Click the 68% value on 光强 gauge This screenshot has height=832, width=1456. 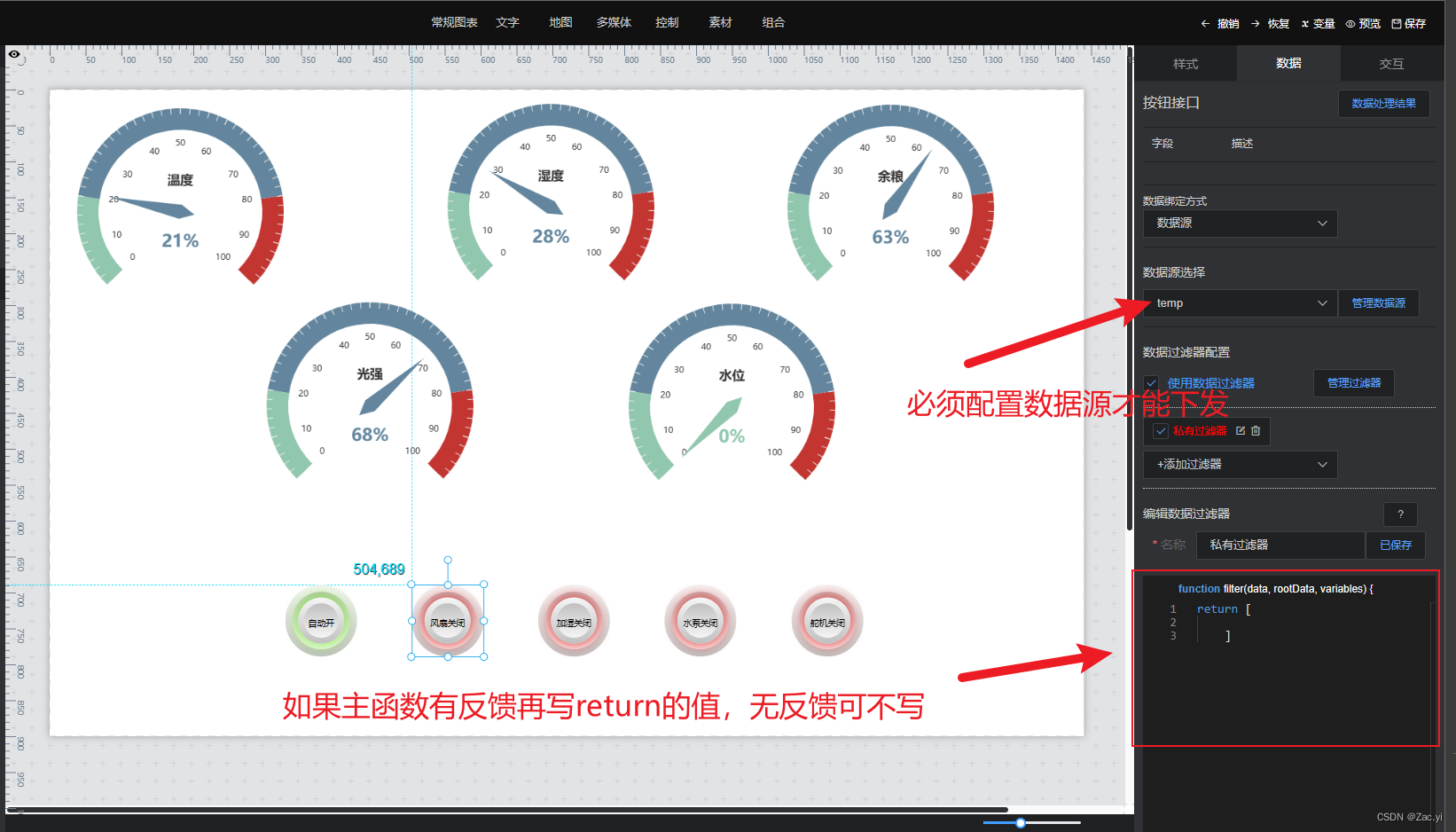click(x=370, y=435)
